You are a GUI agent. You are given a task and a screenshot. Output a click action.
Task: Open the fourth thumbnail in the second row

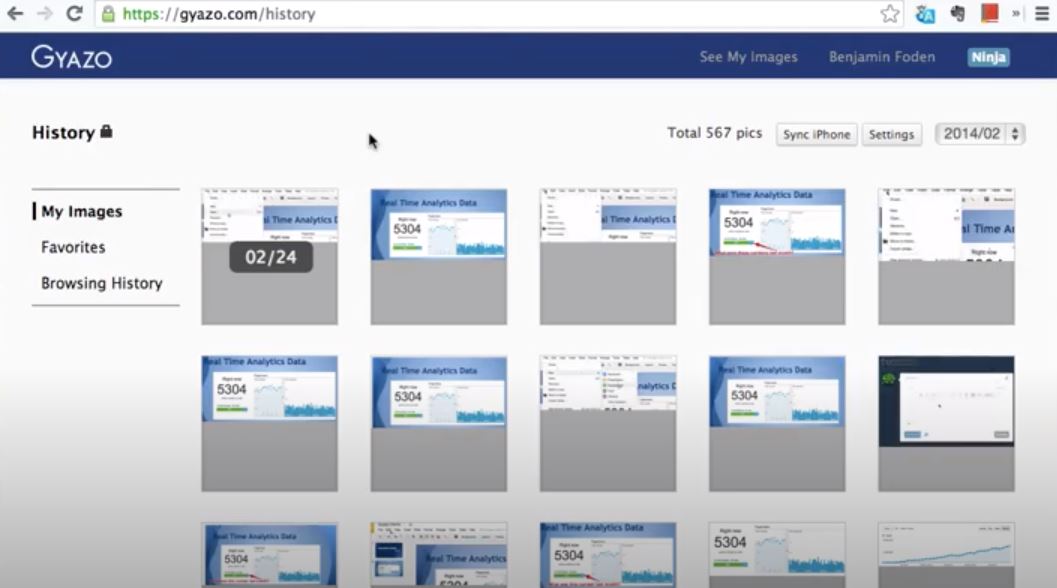pos(777,423)
